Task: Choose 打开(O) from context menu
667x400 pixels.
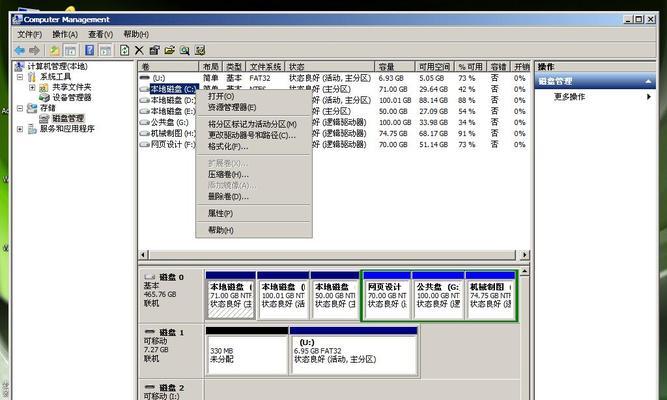Action: tap(254, 97)
